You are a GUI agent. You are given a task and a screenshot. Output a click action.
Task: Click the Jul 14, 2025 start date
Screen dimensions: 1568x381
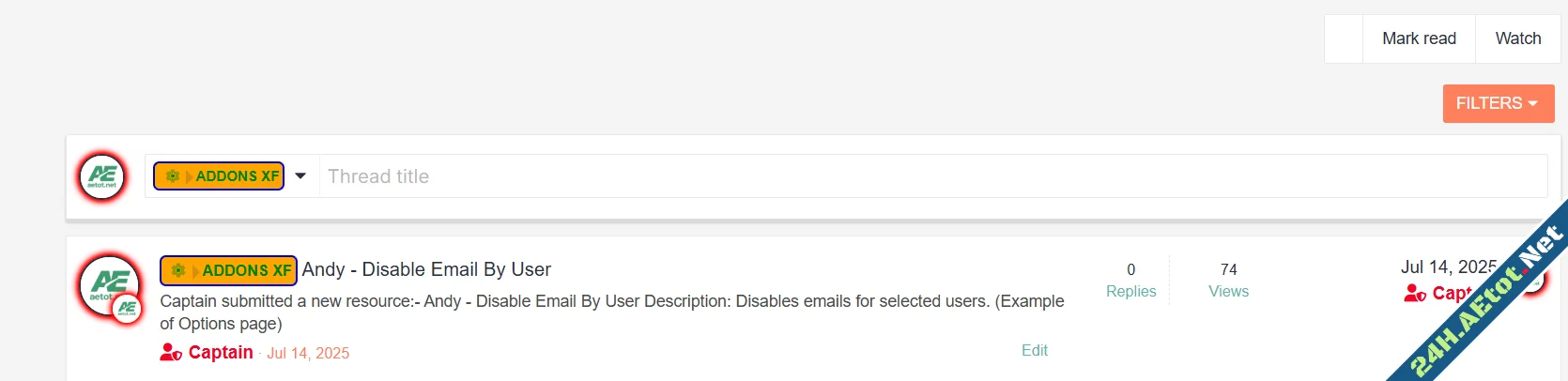pos(308,354)
